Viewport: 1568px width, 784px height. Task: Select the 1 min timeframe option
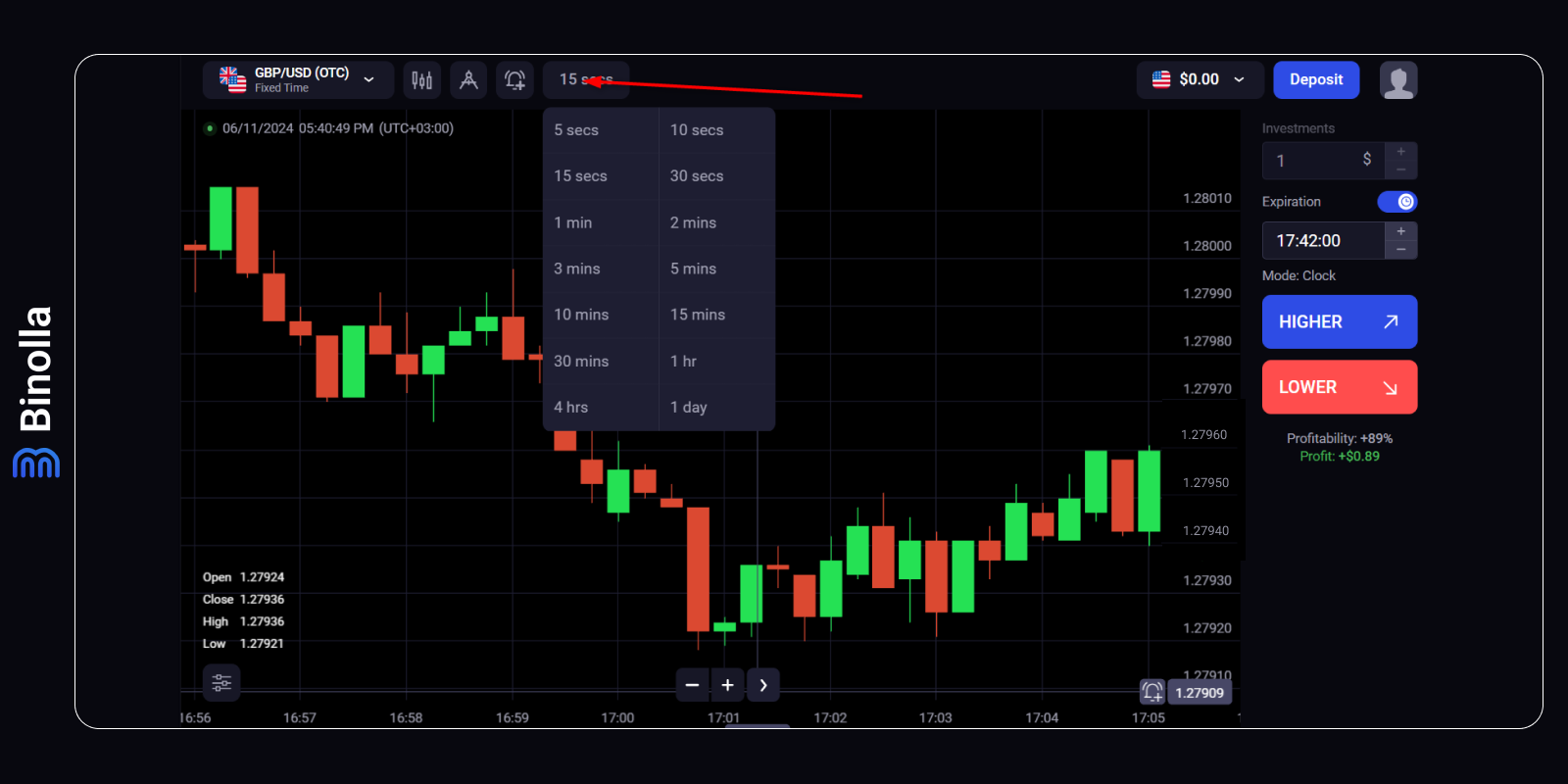573,222
